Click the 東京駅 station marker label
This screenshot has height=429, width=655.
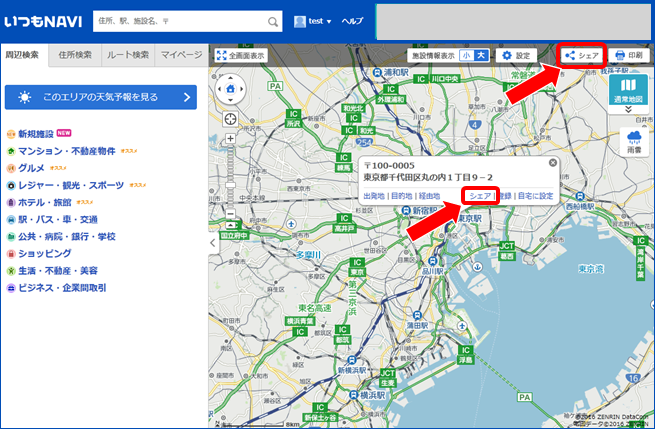[x=470, y=218]
